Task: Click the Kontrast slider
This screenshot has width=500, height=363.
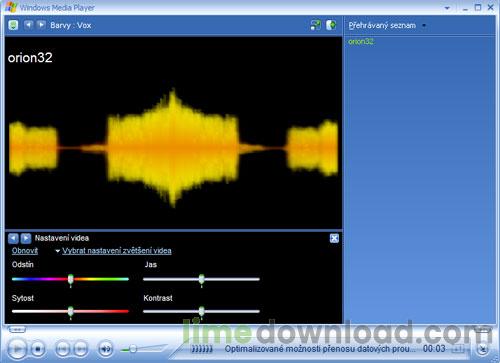Action: (x=201, y=311)
